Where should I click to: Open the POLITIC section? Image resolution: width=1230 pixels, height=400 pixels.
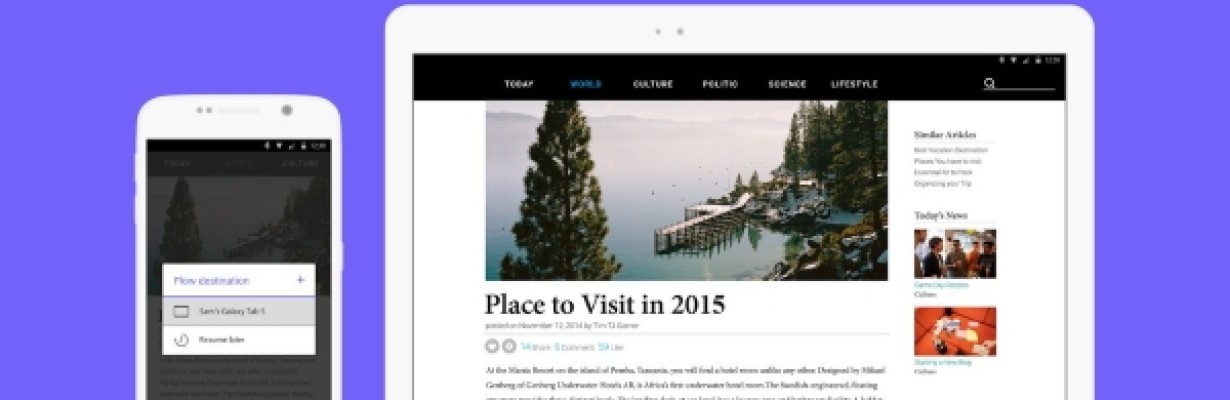click(x=720, y=84)
